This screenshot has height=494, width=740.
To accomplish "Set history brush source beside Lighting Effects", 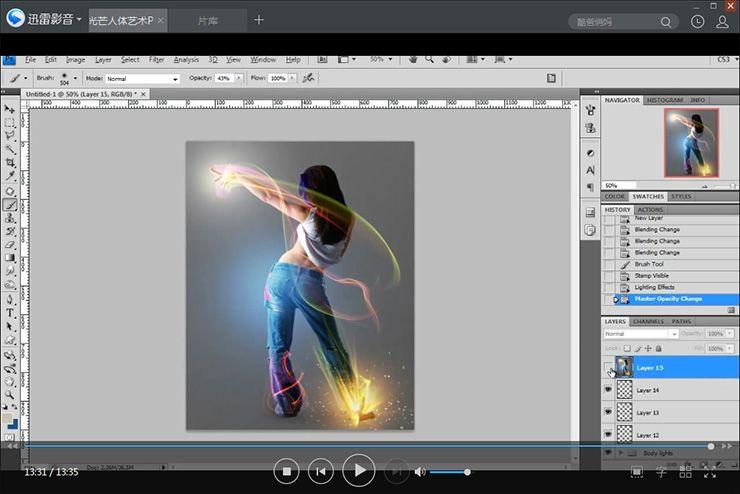I will click(x=609, y=287).
